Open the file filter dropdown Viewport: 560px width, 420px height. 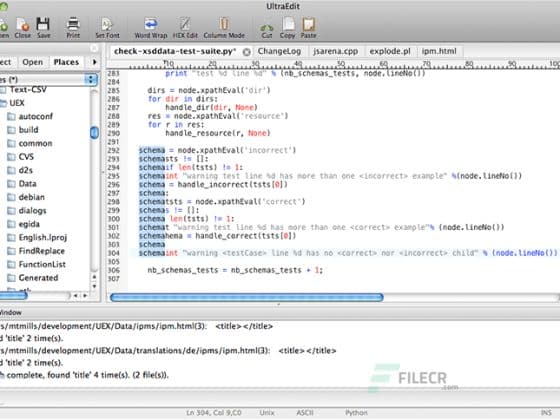point(91,79)
